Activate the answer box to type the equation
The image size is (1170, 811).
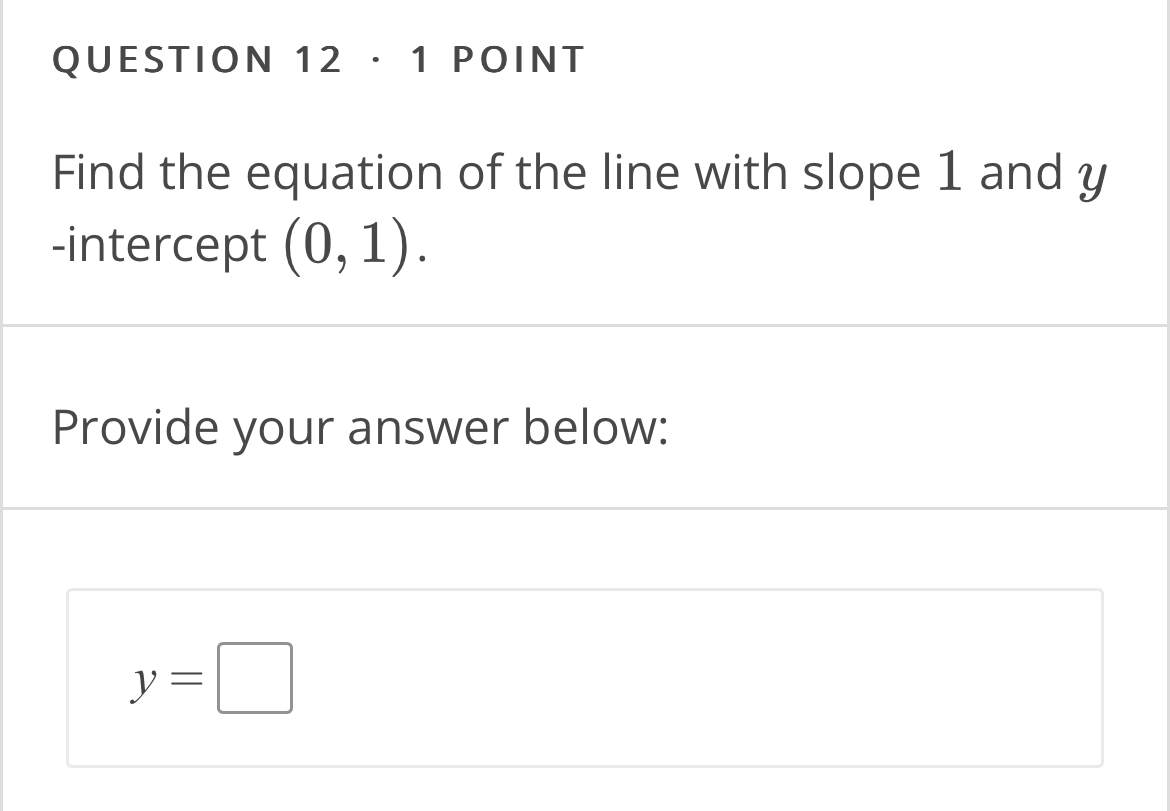(255, 679)
